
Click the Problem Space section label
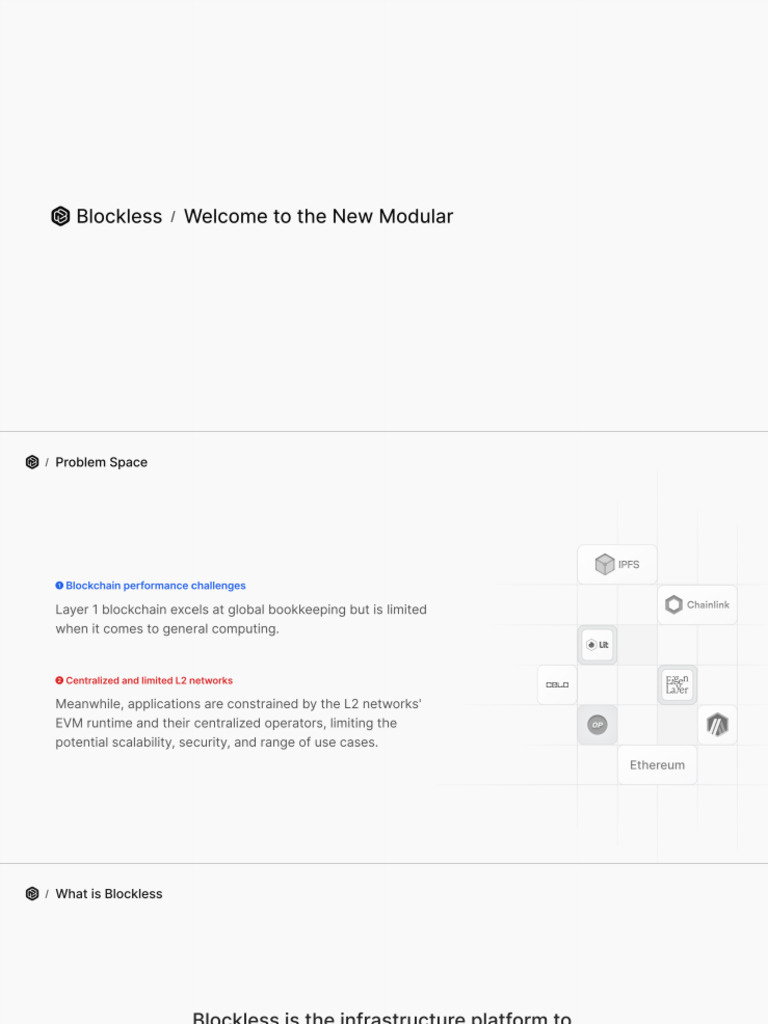101,462
